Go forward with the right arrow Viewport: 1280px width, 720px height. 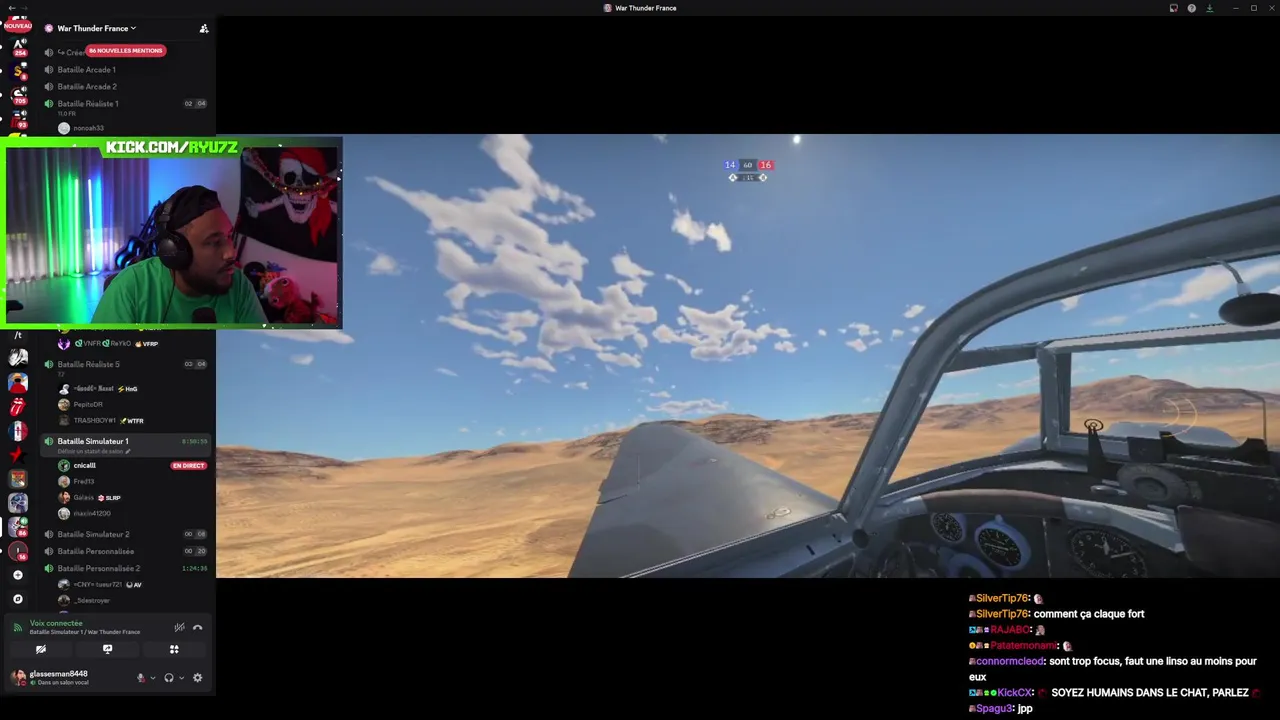[24, 8]
